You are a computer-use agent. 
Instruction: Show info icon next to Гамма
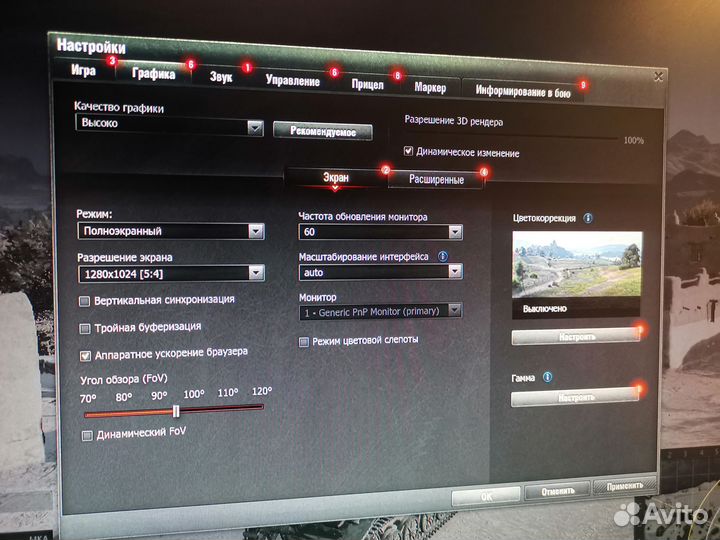[547, 377]
